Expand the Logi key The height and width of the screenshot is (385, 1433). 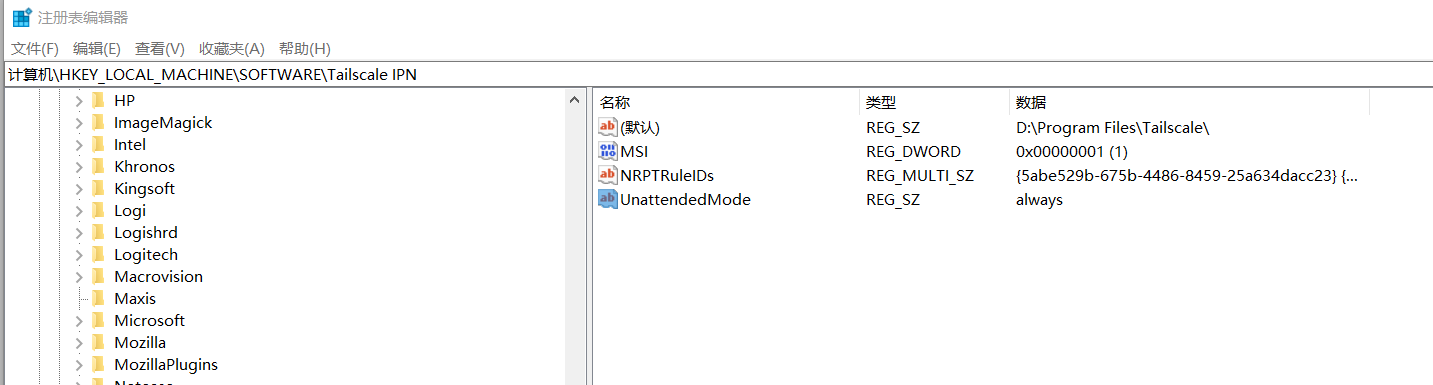[79, 211]
